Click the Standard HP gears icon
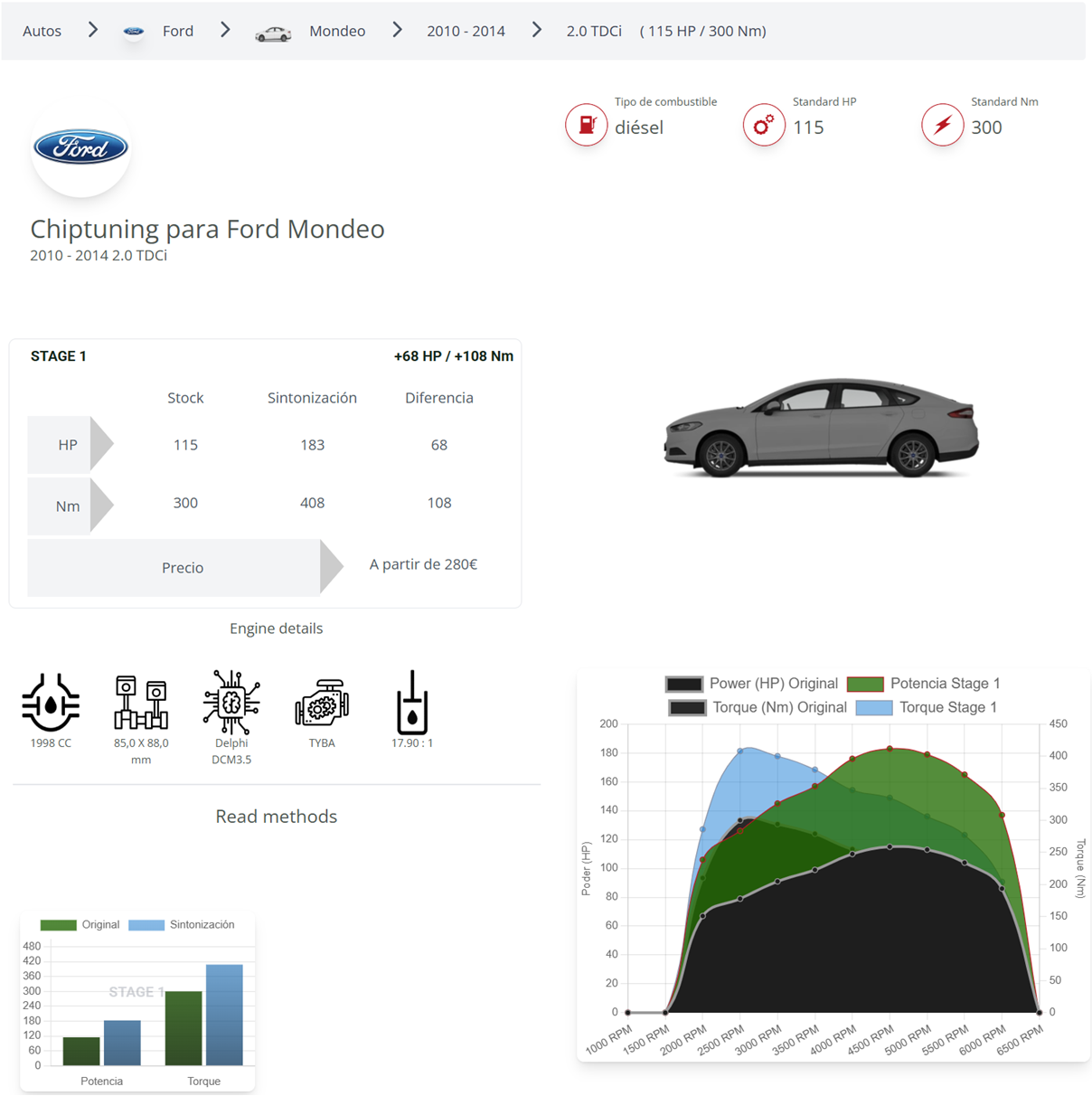This screenshot has height=1096, width=1092. point(764,124)
